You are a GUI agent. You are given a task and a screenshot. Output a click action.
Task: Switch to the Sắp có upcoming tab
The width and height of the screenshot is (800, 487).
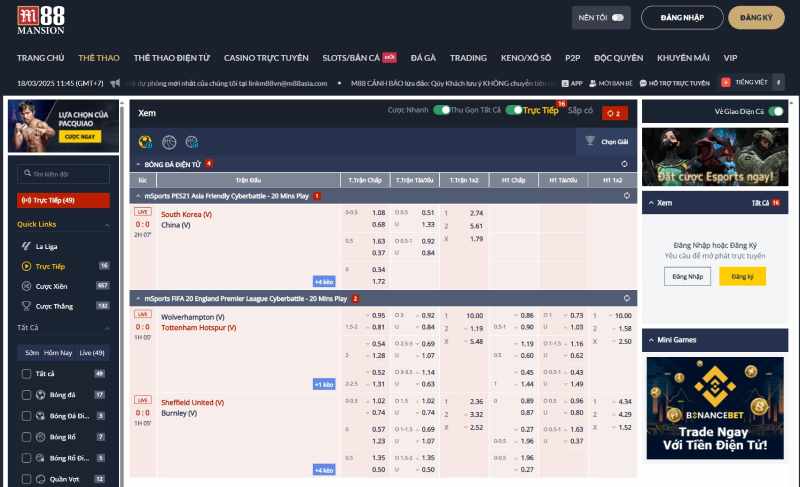[x=580, y=110]
